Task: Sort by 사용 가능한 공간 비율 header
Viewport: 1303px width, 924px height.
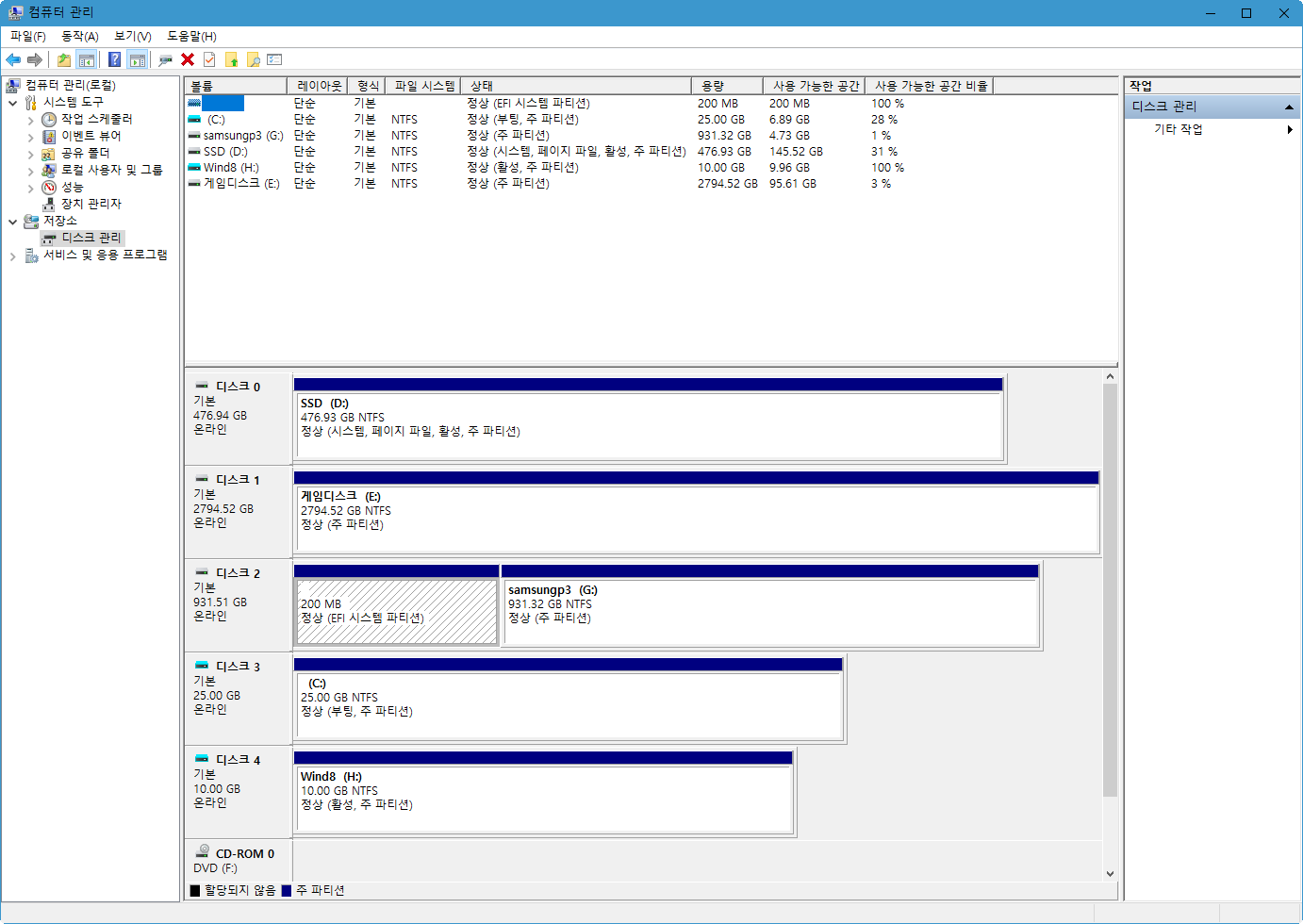Action: pos(930,86)
